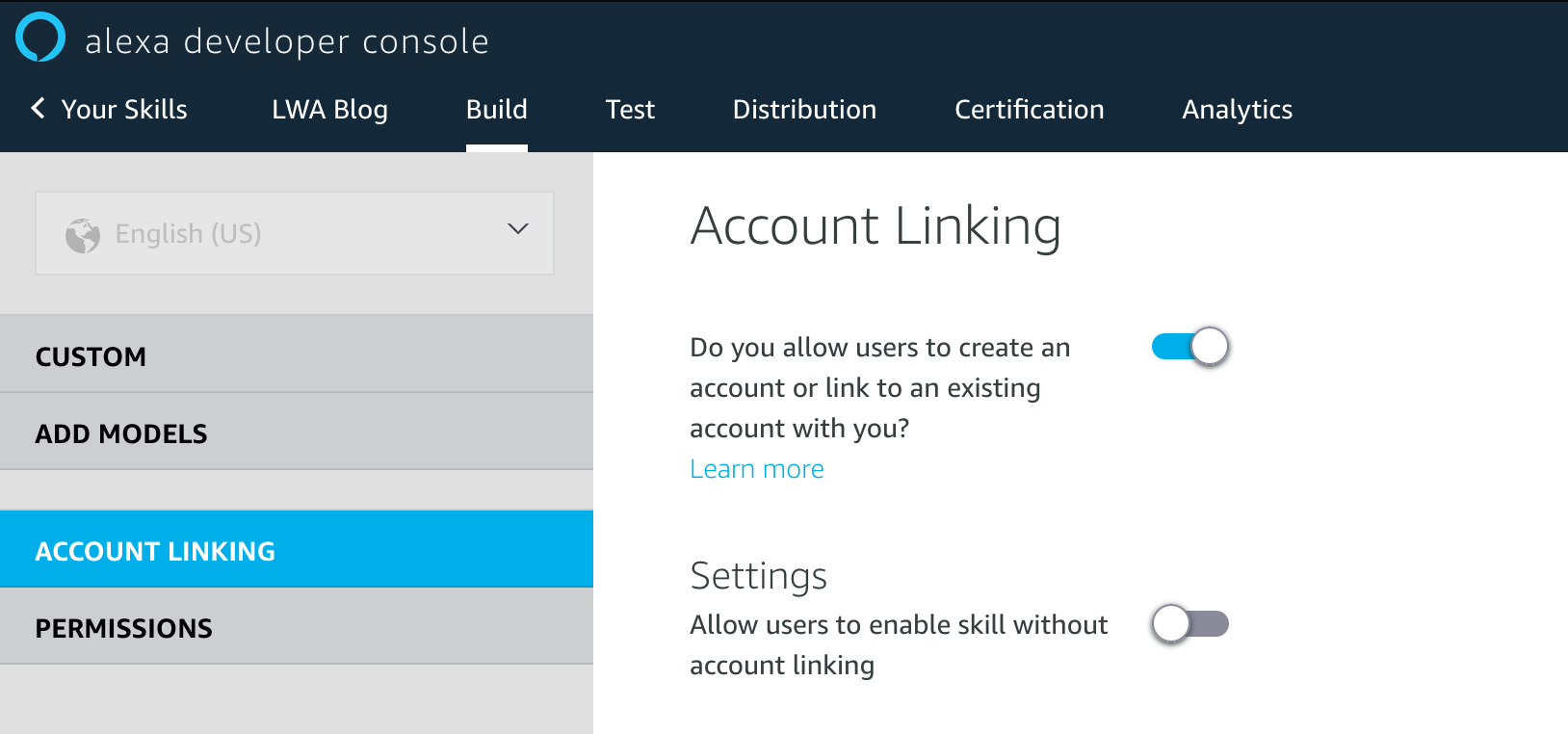Select the Build tab

point(497,109)
